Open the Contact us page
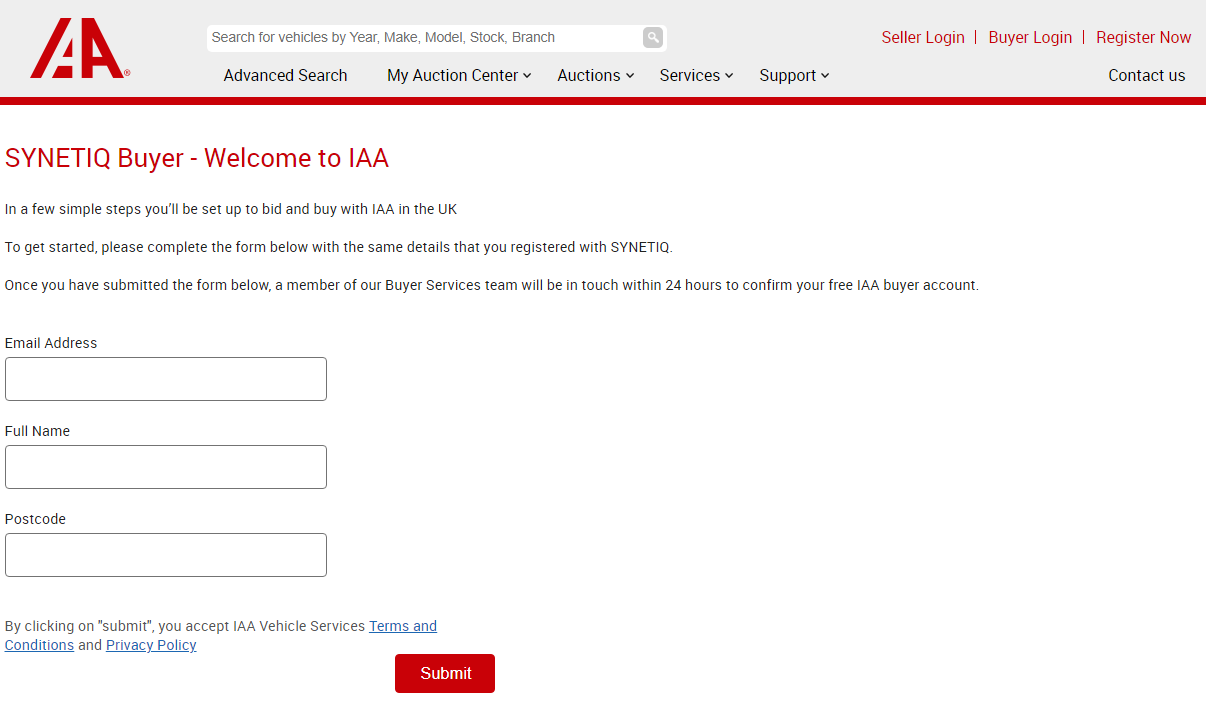The width and height of the screenshot is (1206, 715). pos(1146,75)
